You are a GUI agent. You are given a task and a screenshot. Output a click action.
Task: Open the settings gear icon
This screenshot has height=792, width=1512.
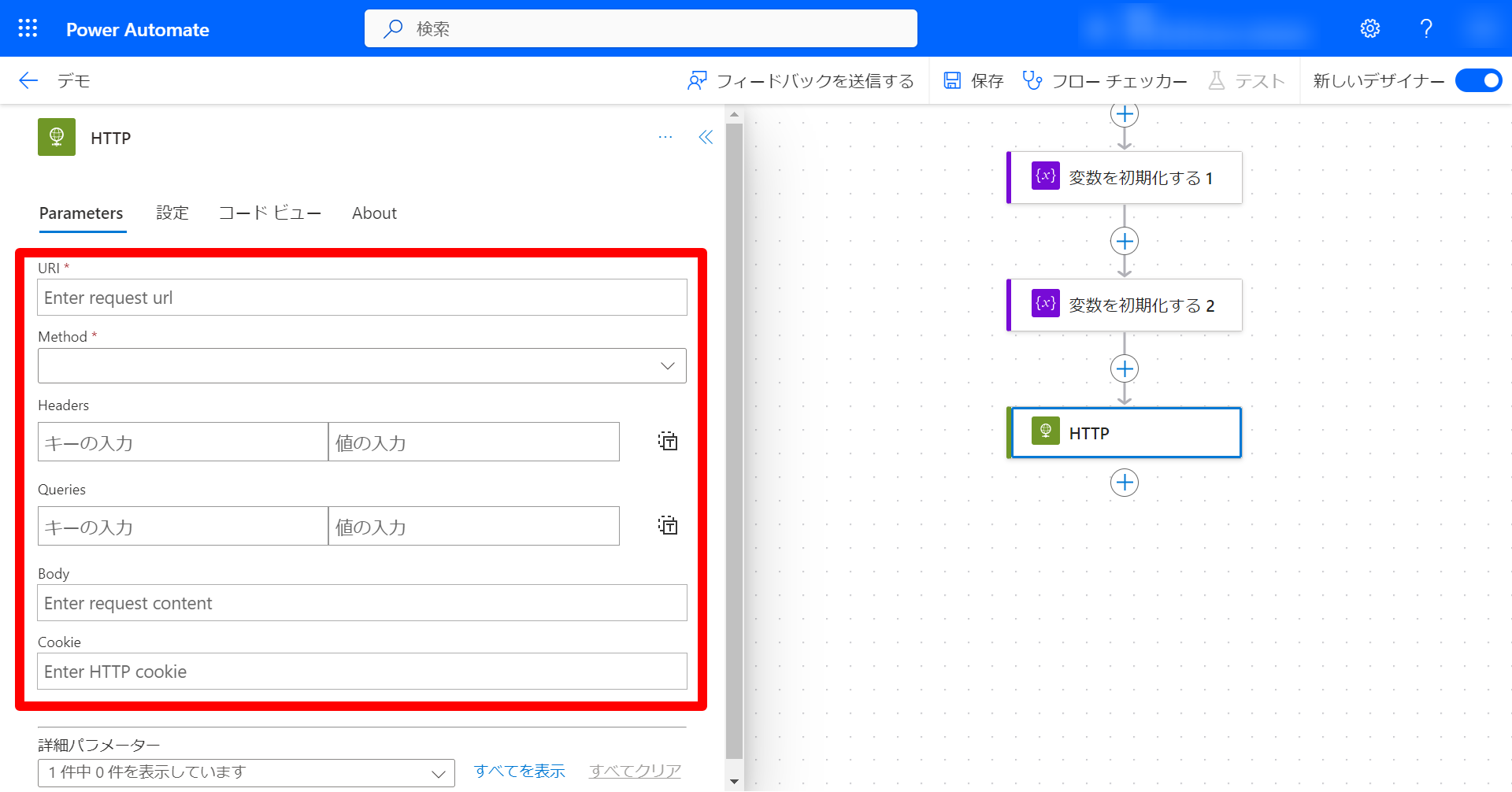1369,28
